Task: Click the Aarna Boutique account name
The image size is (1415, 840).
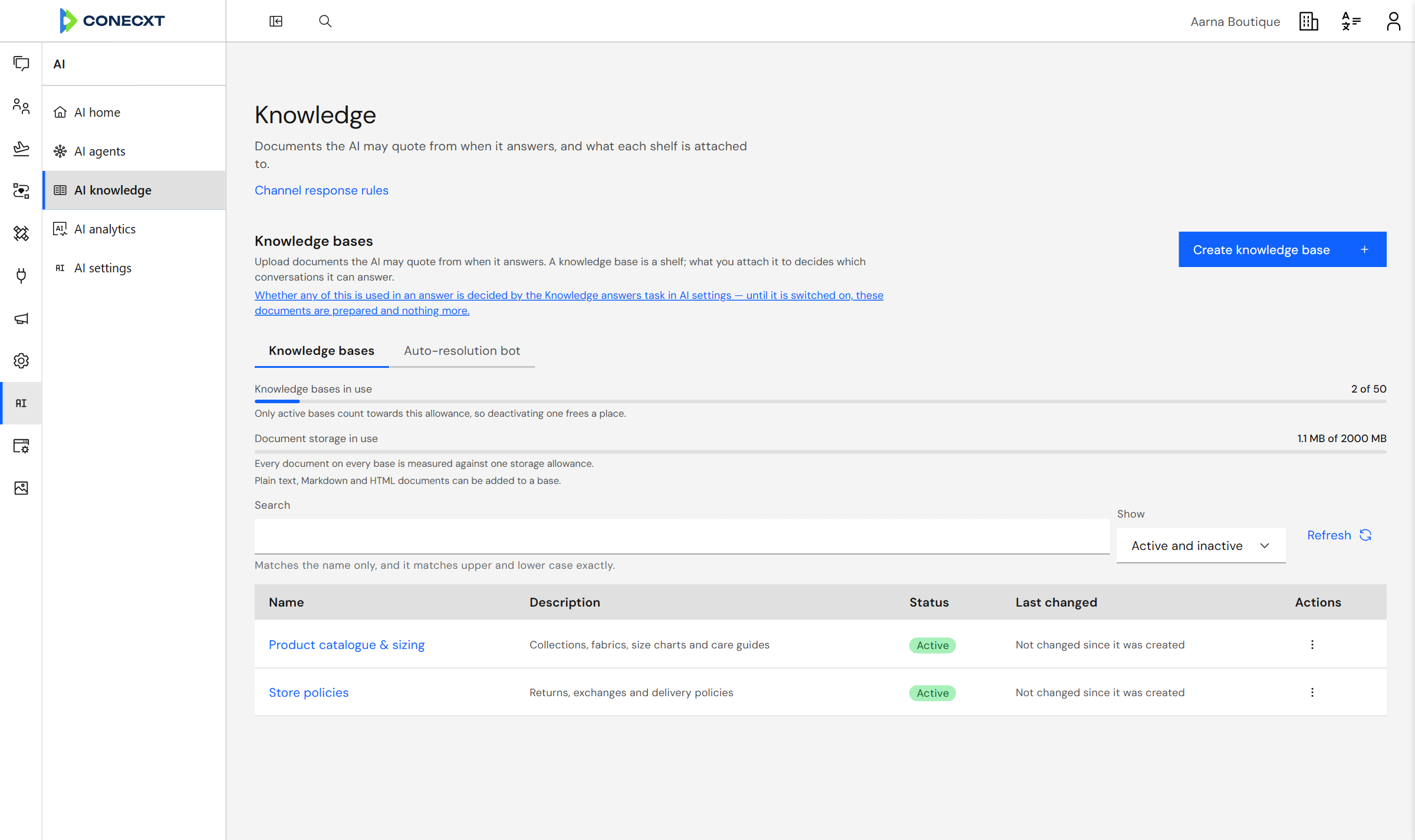Action: pyautogui.click(x=1235, y=22)
